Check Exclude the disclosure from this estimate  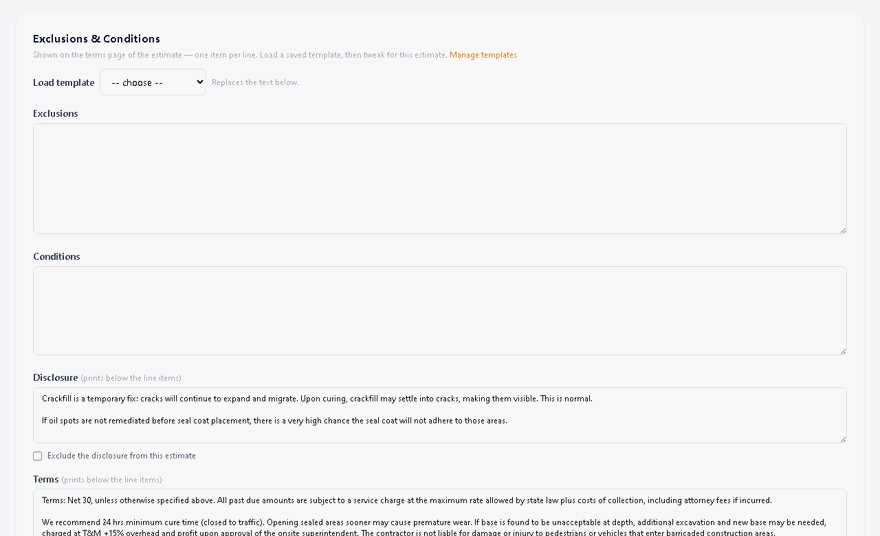tap(38, 456)
